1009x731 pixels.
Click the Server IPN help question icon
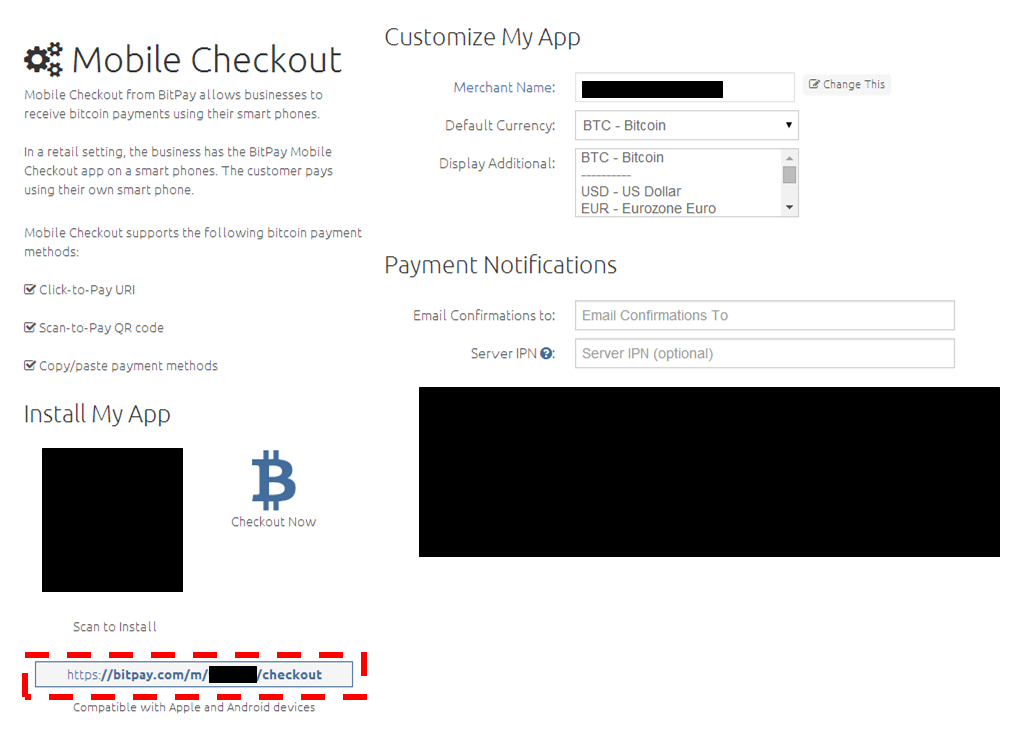[546, 353]
